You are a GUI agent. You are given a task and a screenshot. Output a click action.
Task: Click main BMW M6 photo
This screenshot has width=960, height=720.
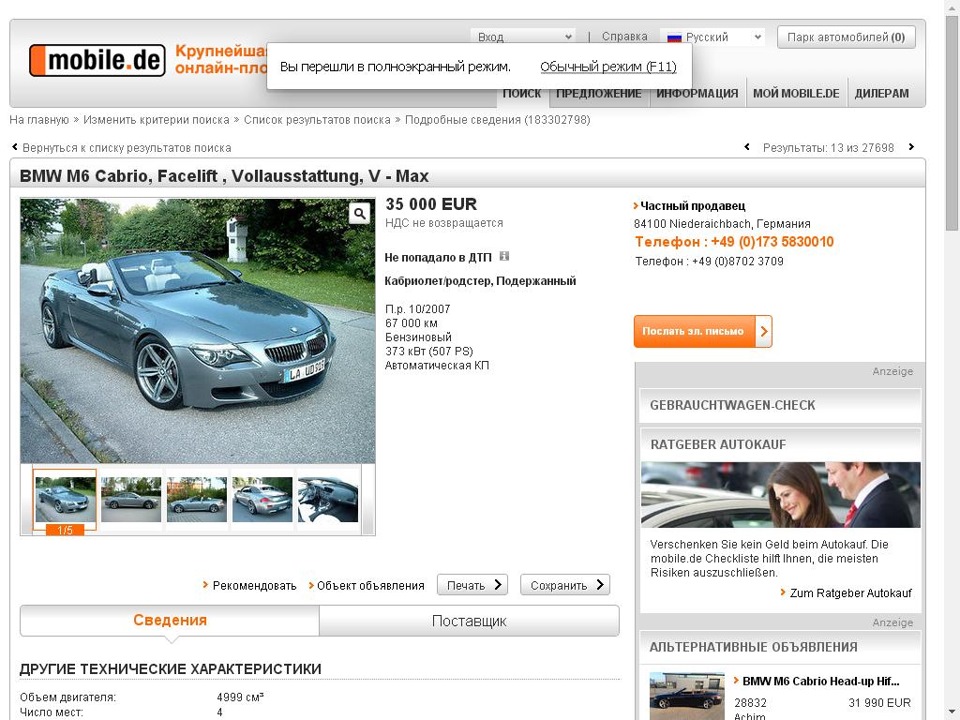(198, 331)
